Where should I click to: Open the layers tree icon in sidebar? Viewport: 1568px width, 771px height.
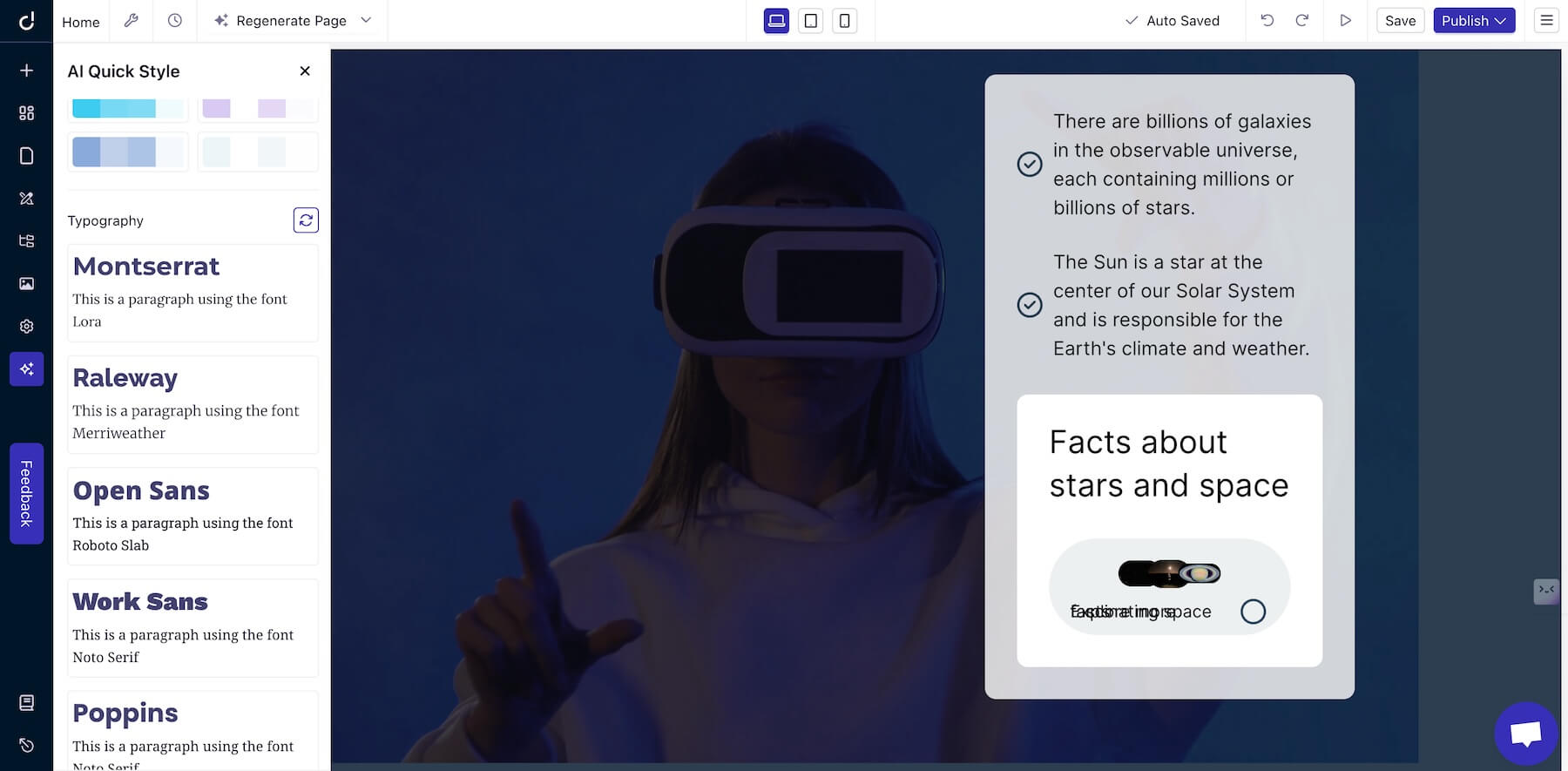(26, 241)
